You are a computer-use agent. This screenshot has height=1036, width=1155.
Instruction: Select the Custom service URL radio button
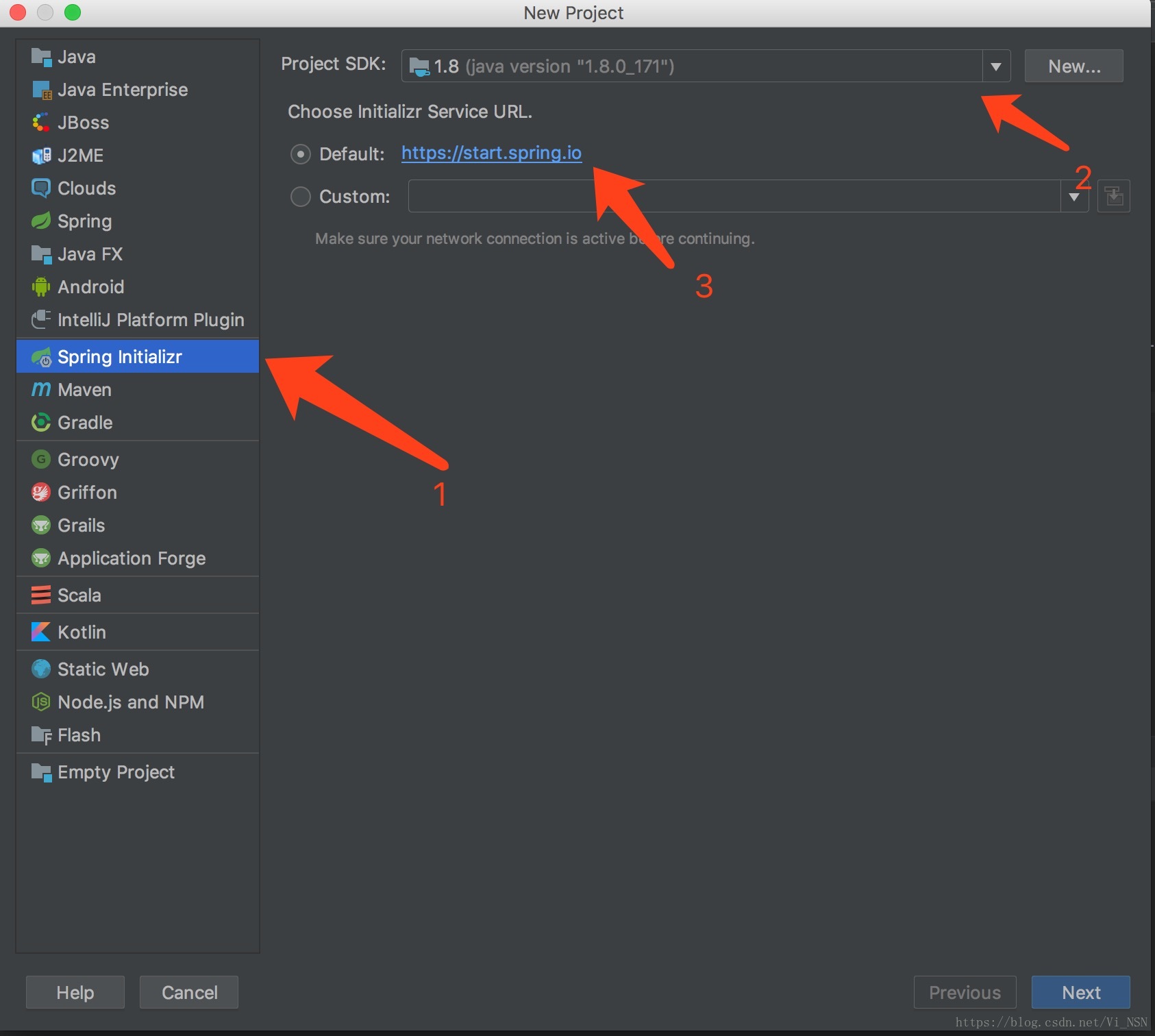click(301, 197)
